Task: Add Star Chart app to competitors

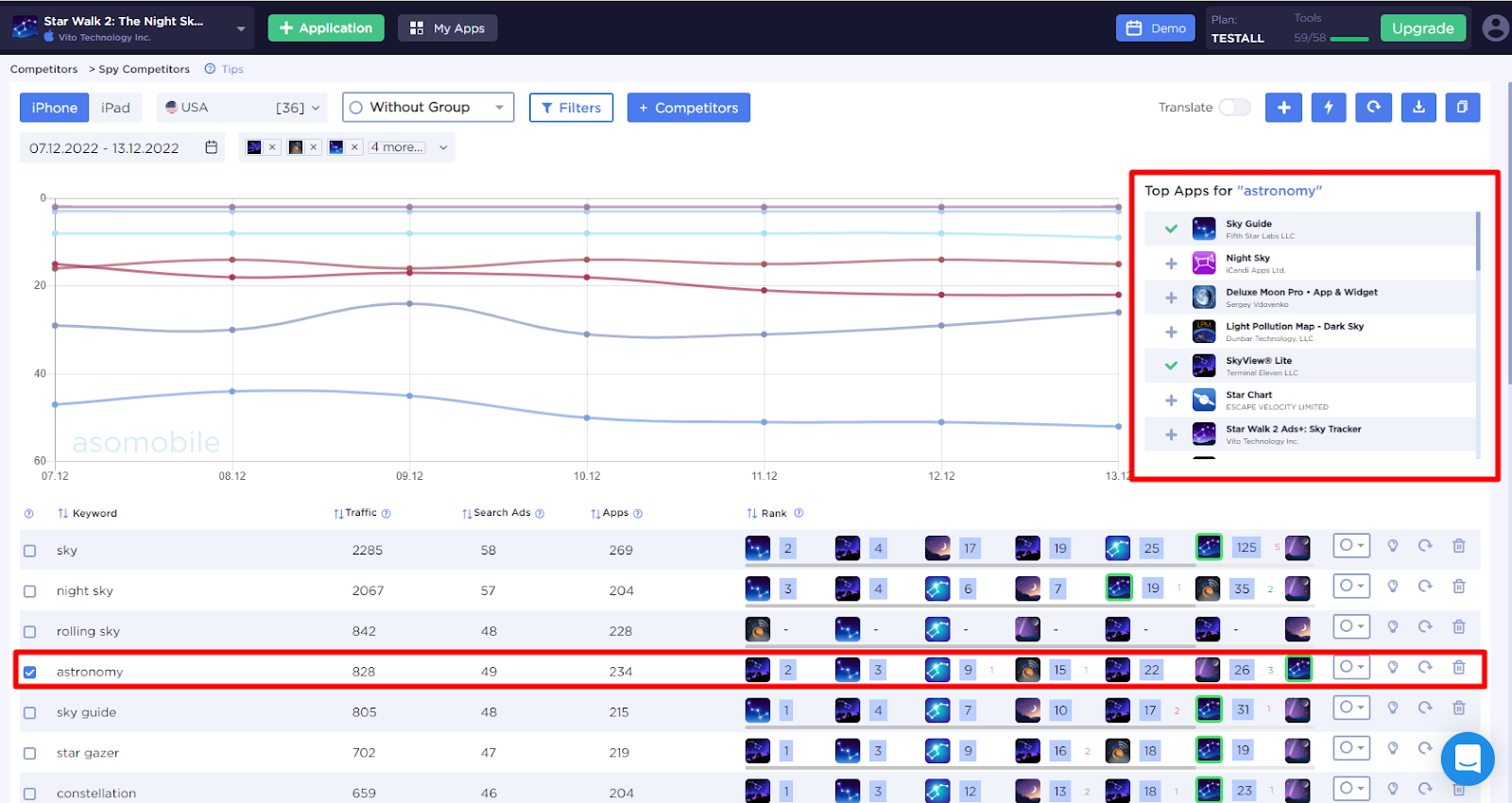Action: point(1171,401)
